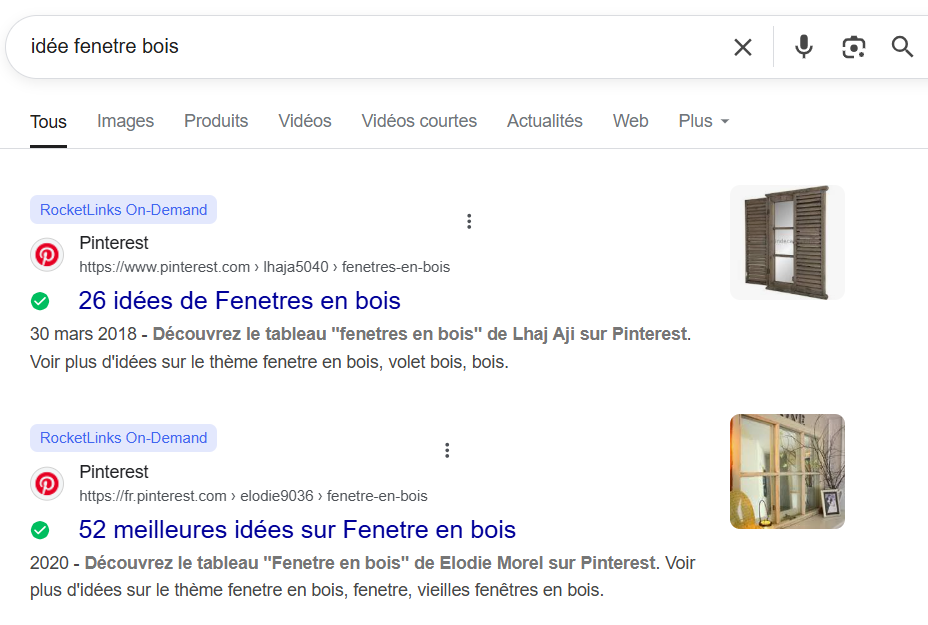Click the Pinterest site name of the lhaja5040 result
Image resolution: width=928 pixels, height=625 pixels.
tap(114, 243)
